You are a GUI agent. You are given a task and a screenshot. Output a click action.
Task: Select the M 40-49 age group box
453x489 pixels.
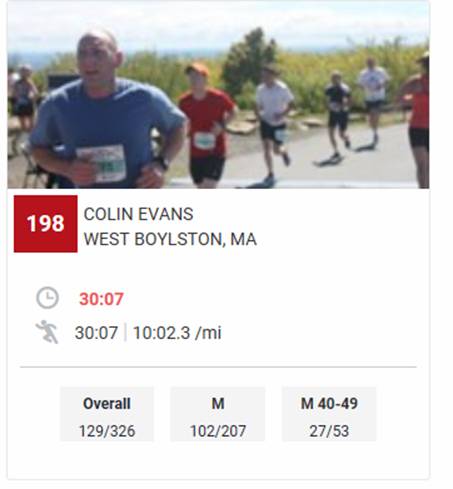pyautogui.click(x=329, y=414)
